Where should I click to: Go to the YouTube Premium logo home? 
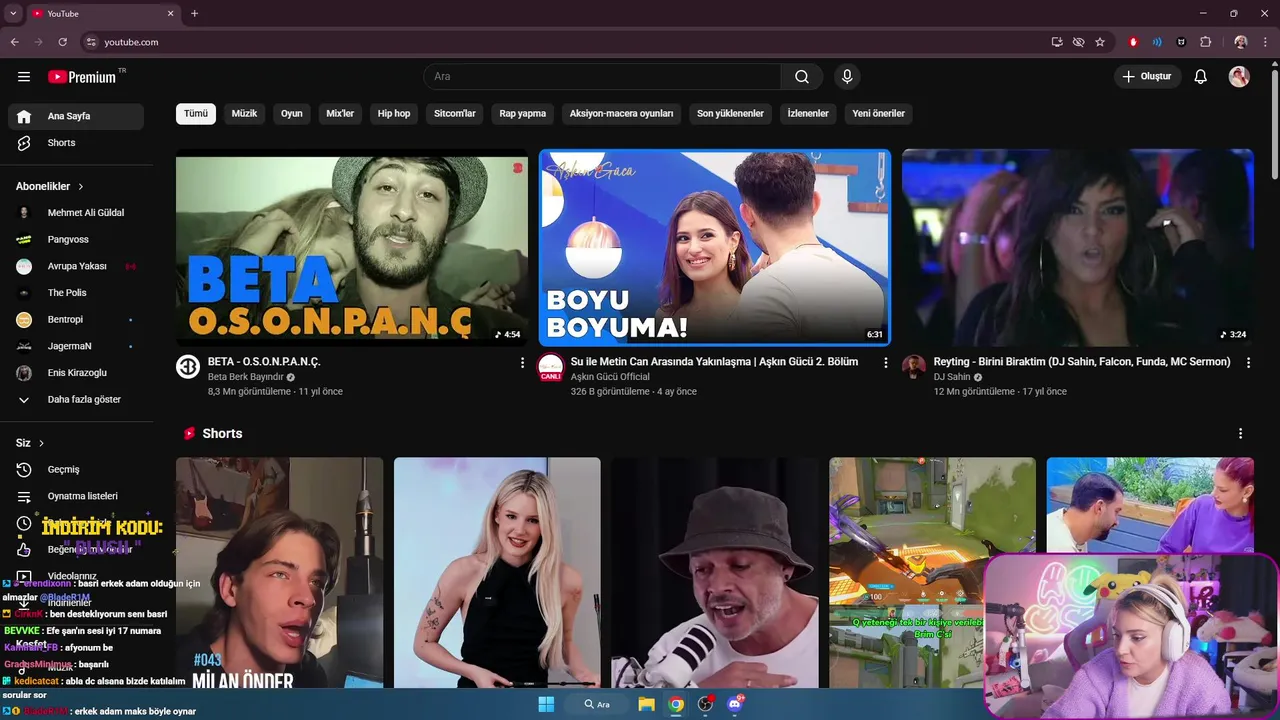coord(83,77)
